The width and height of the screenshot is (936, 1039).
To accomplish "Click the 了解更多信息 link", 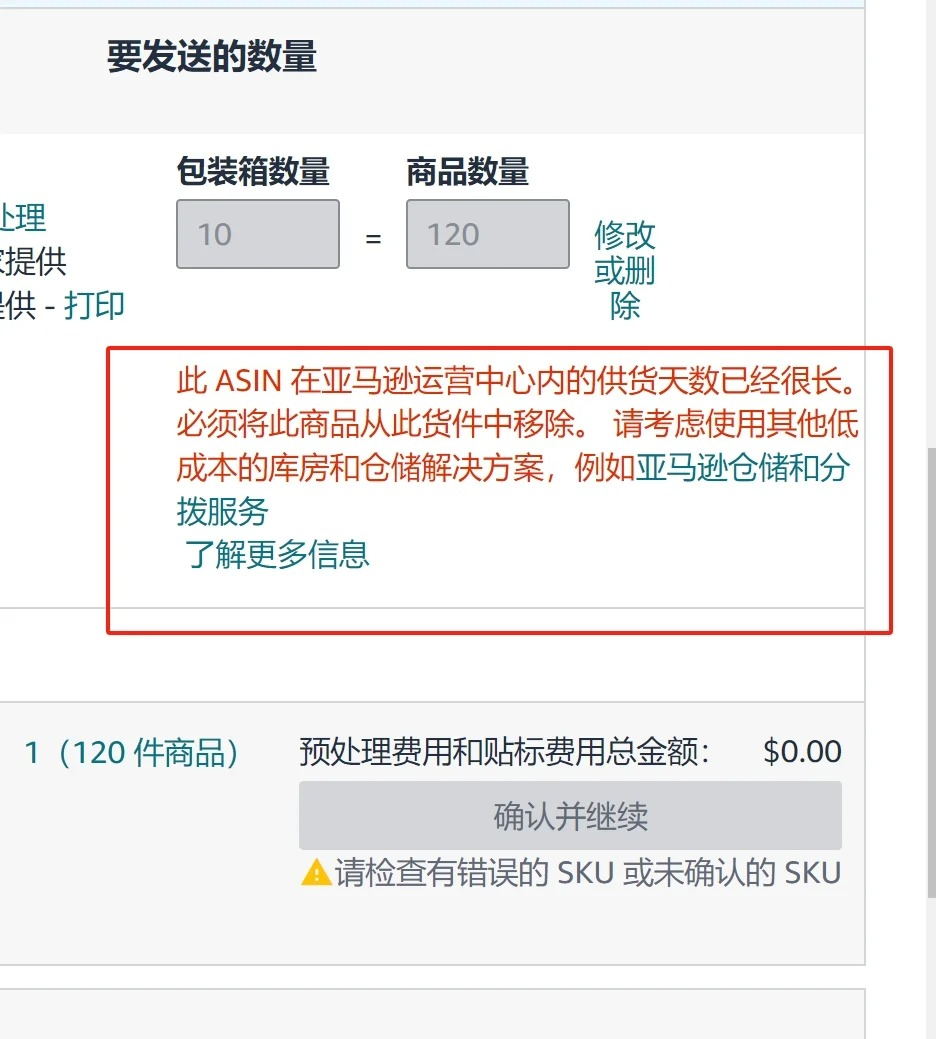I will (277, 554).
